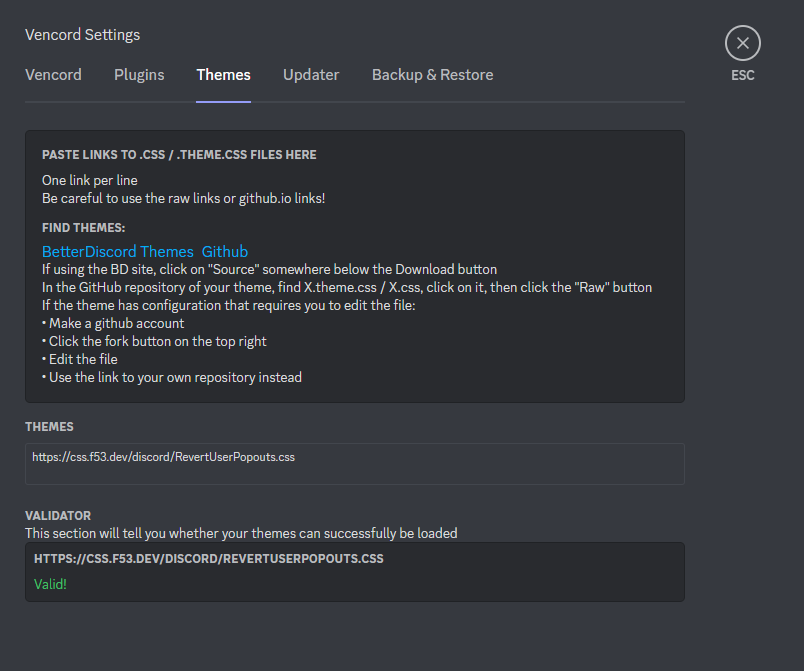Click the 'Edit the file' bullet
The height and width of the screenshot is (671, 804).
[x=79, y=359]
